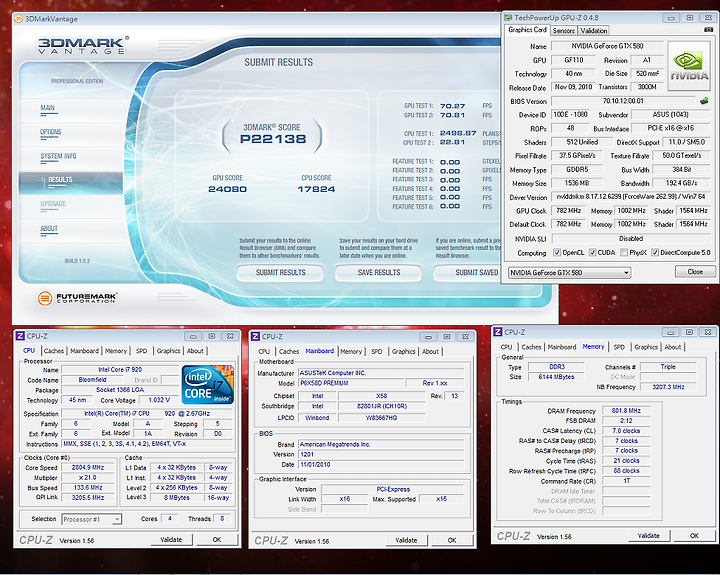Click the BIOS Version field 70.10.12.00.01

pyautogui.click(x=623, y=101)
